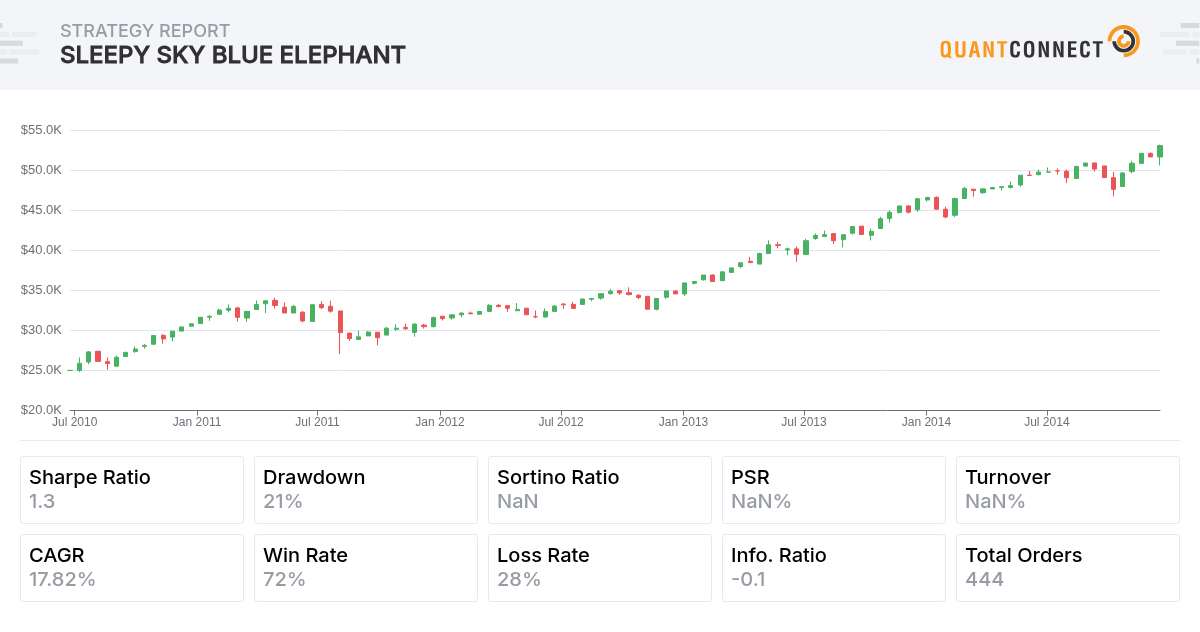Click the $30.0K y-axis label
Viewport: 1200px width, 632px height.
pos(41,330)
